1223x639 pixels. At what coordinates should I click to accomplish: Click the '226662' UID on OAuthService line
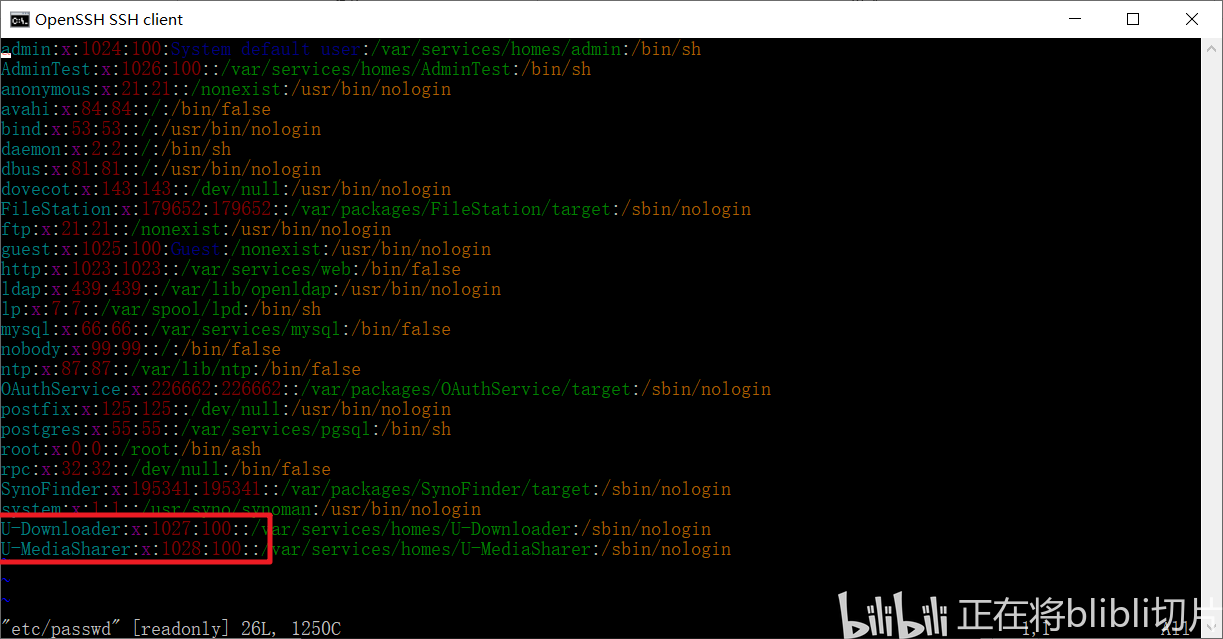(x=181, y=389)
